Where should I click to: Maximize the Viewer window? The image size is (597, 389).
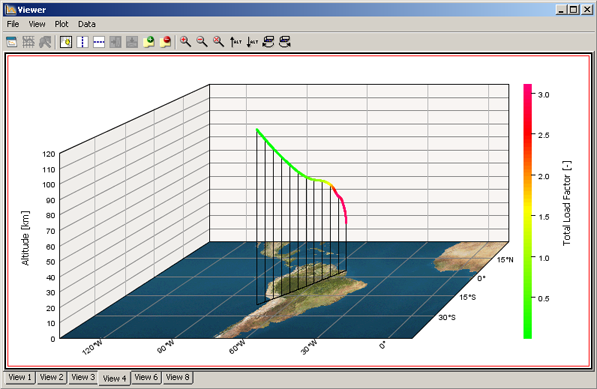[573, 10]
